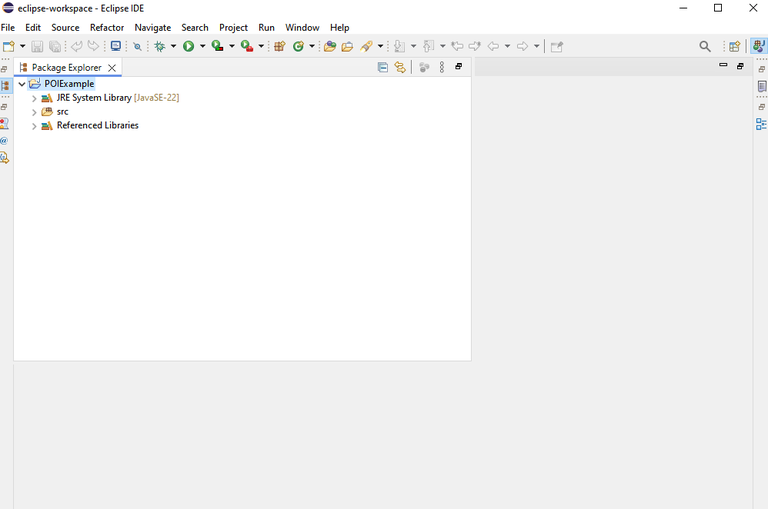Minimize the editor area
The image size is (768, 509).
[x=723, y=65]
